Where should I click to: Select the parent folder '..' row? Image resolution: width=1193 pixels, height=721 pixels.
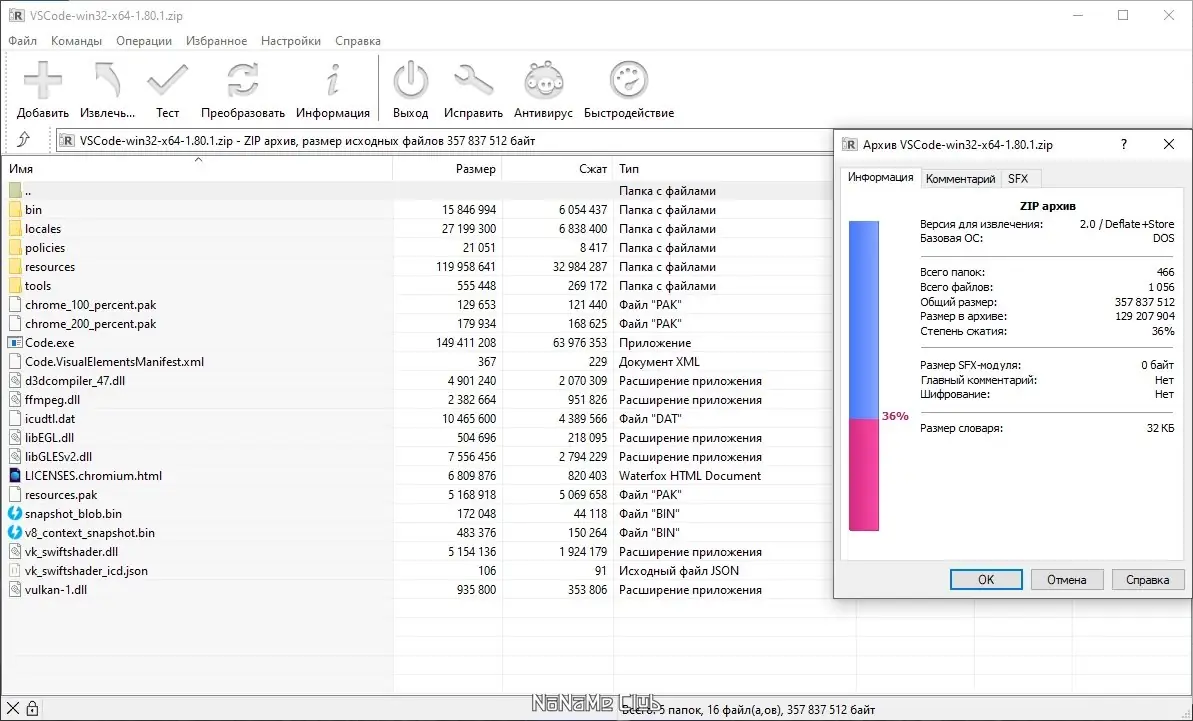click(x=418, y=191)
